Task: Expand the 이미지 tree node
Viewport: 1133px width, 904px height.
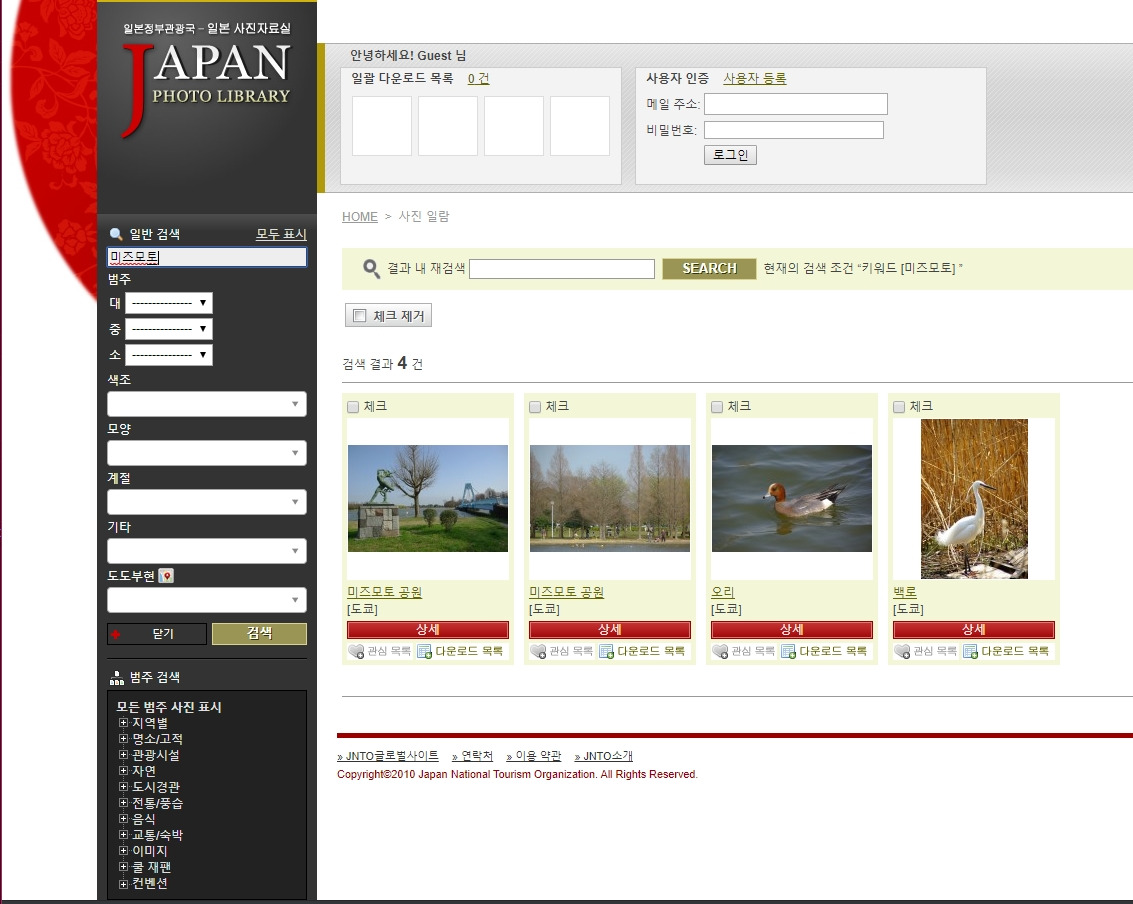Action: coord(124,851)
